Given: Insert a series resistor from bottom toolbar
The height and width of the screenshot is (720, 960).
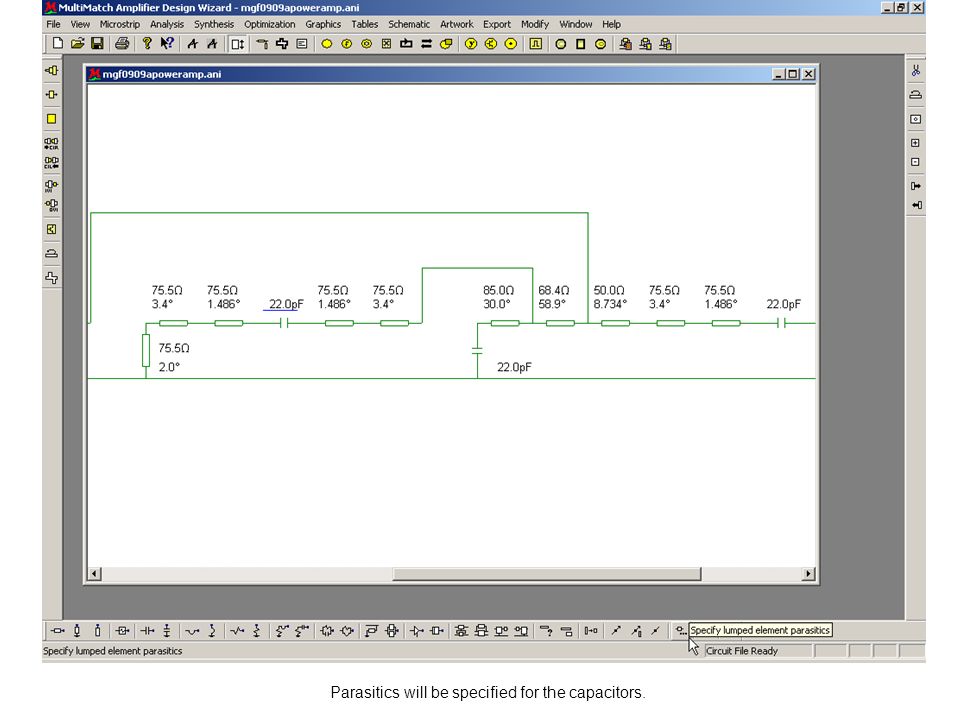Looking at the screenshot, I should [237, 631].
